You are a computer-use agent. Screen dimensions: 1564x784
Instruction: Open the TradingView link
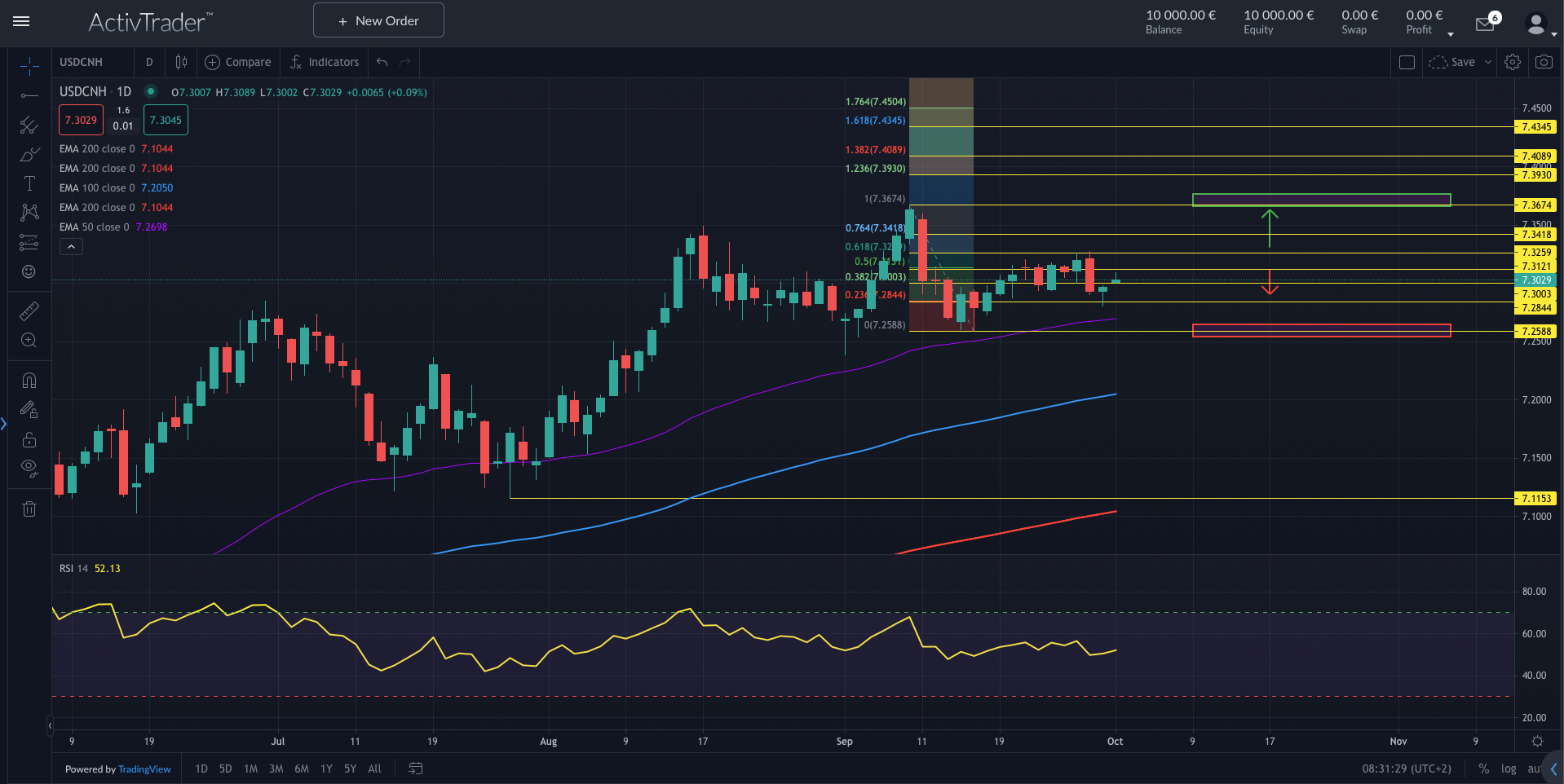click(144, 769)
